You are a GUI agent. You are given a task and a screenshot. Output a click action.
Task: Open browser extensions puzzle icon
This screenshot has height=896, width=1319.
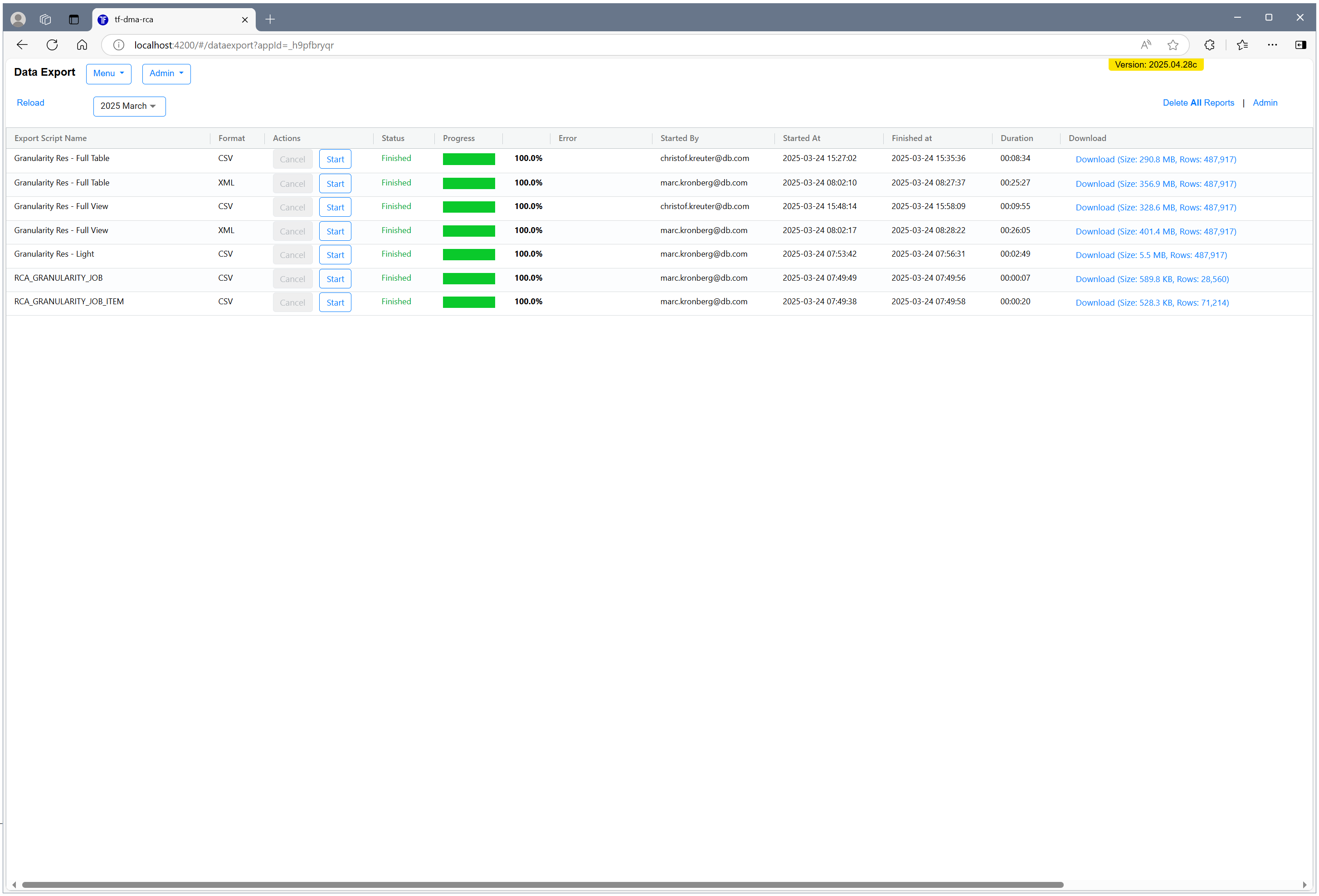point(1209,45)
